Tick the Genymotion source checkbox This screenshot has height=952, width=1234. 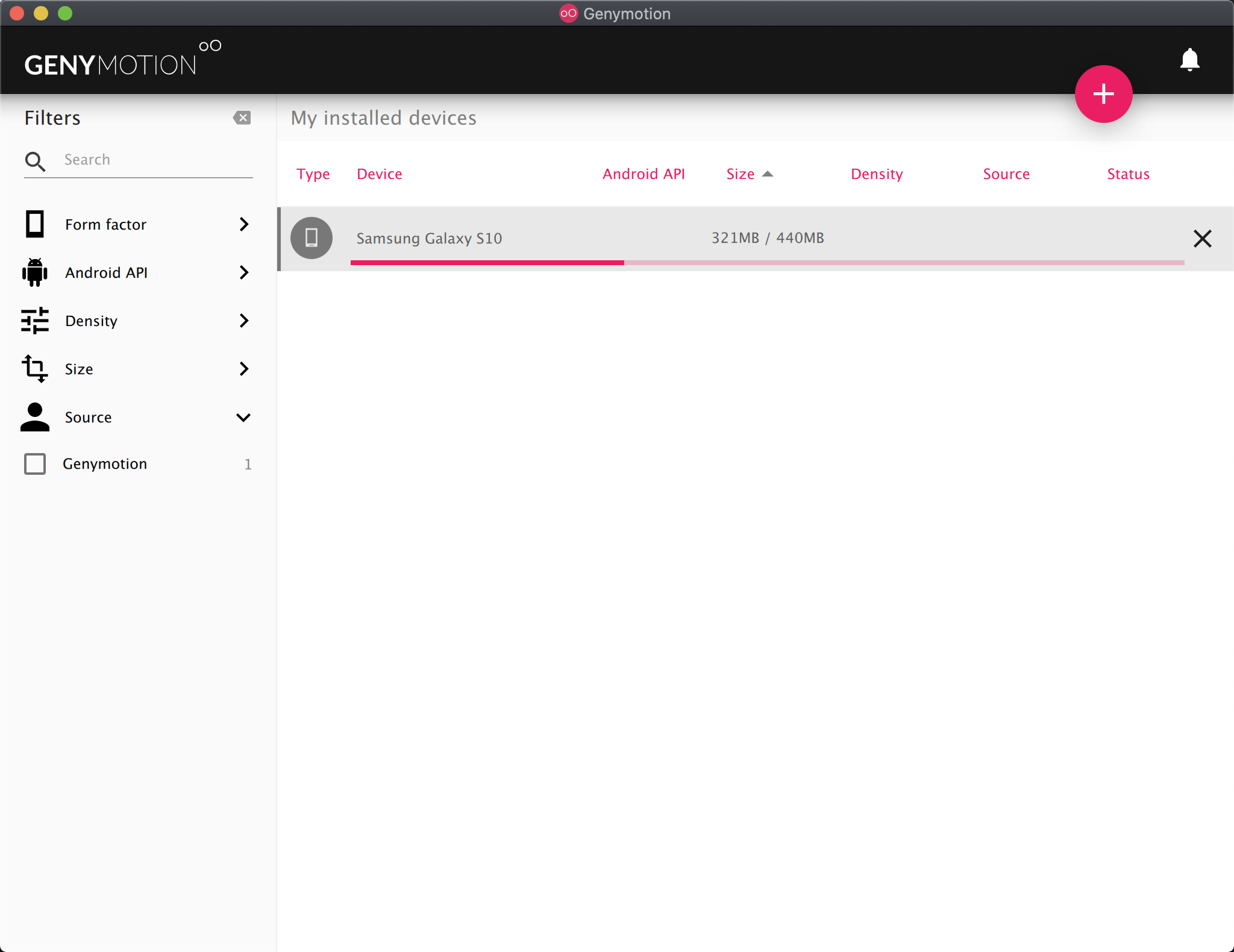tap(35, 464)
